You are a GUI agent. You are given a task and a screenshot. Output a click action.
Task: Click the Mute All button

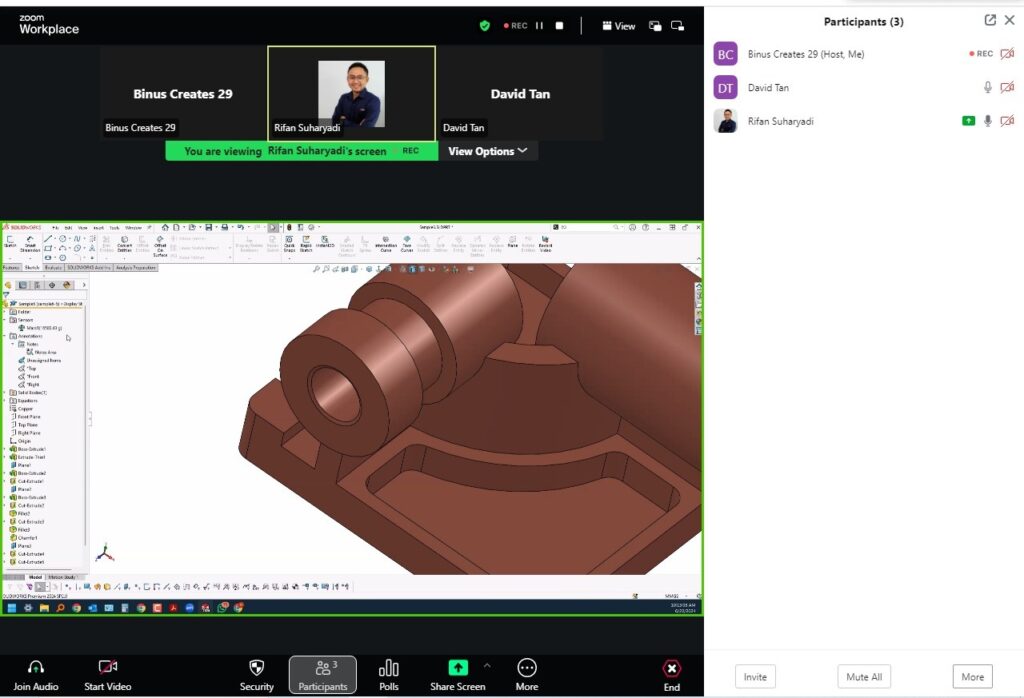click(x=862, y=677)
